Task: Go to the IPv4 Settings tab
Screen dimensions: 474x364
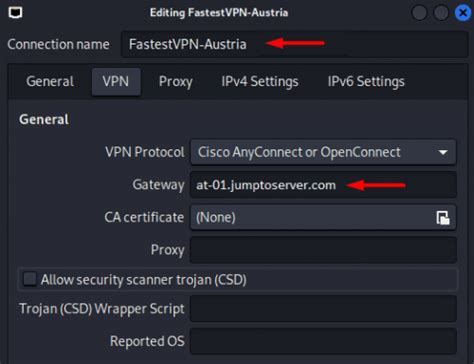Action: click(x=260, y=82)
